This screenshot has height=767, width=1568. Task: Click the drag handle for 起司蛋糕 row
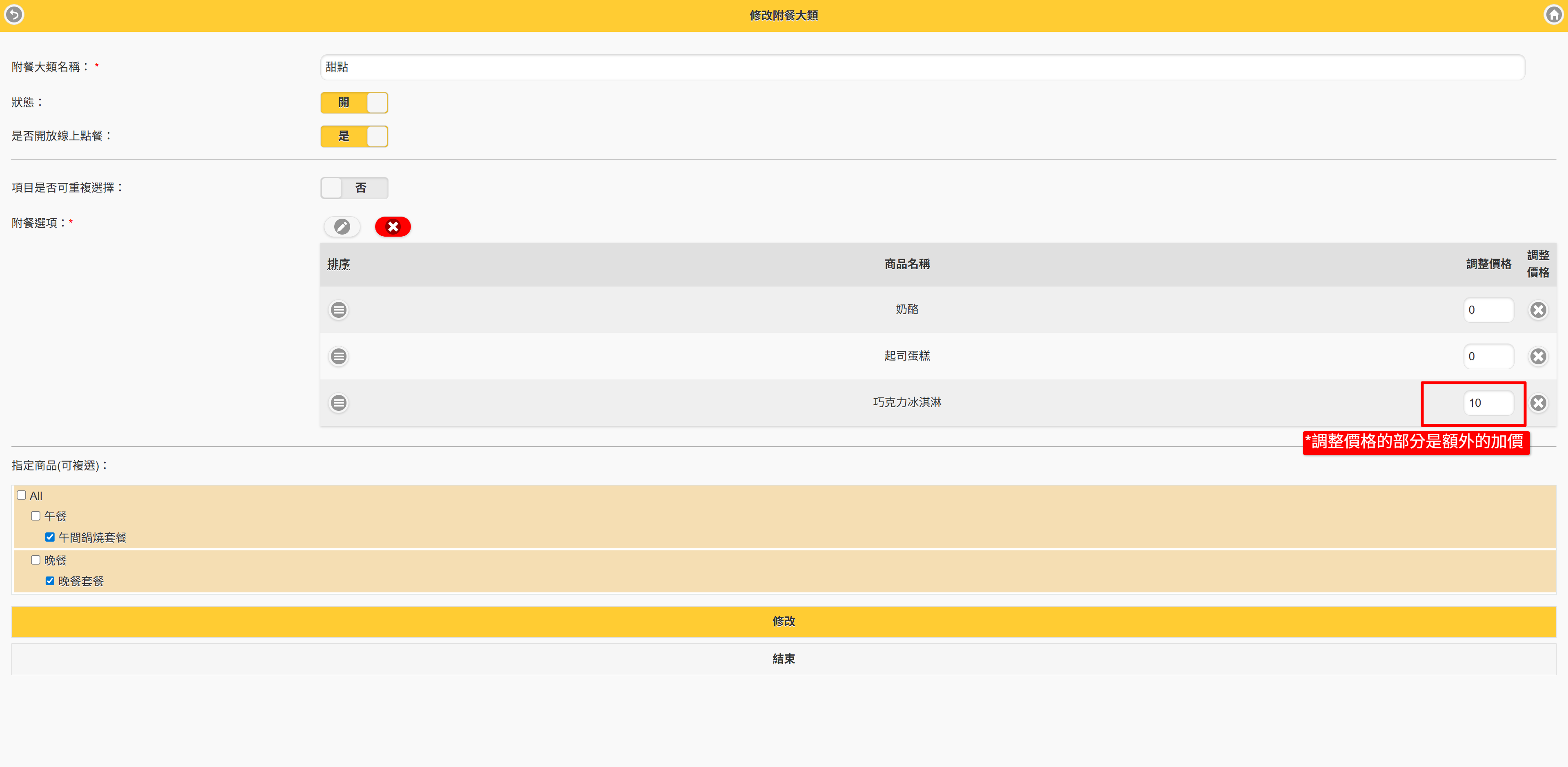[x=339, y=357]
